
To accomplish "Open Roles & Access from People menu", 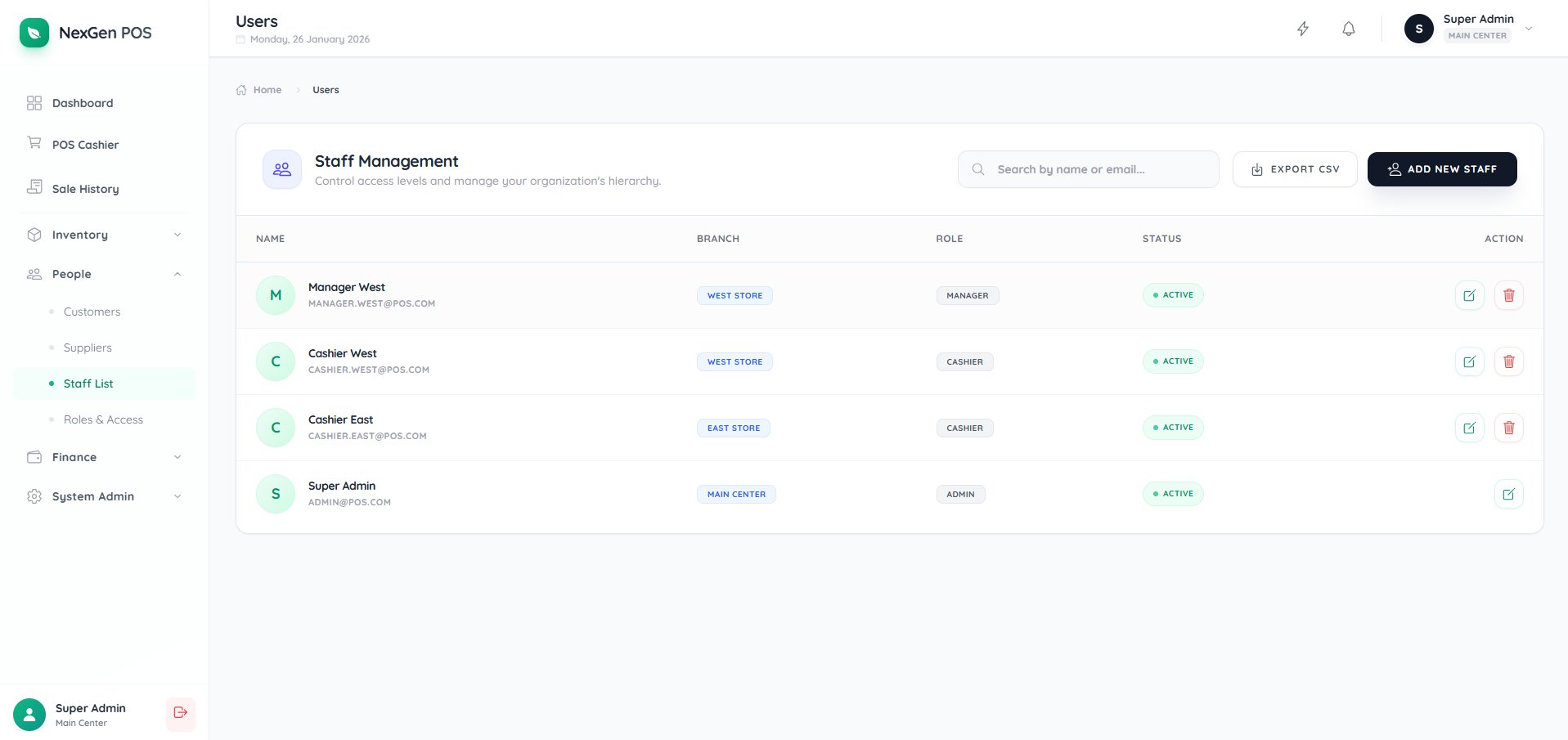I will (103, 419).
